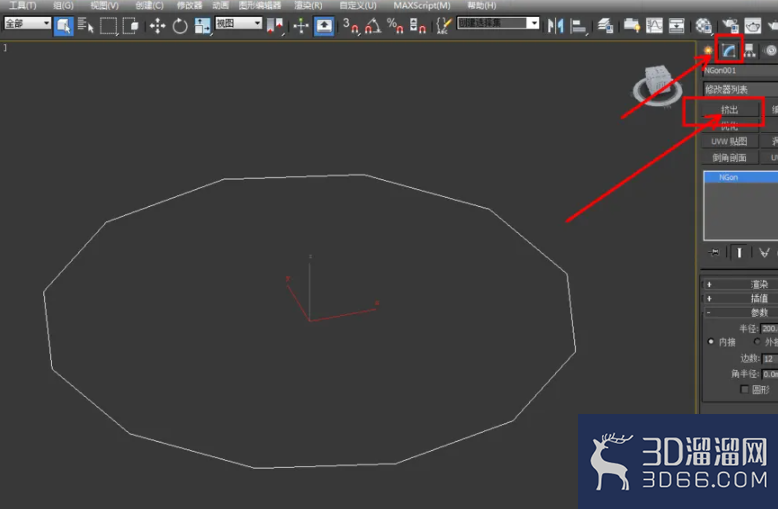
Task: Click 角半径 corner radius field
Action: [x=769, y=374]
